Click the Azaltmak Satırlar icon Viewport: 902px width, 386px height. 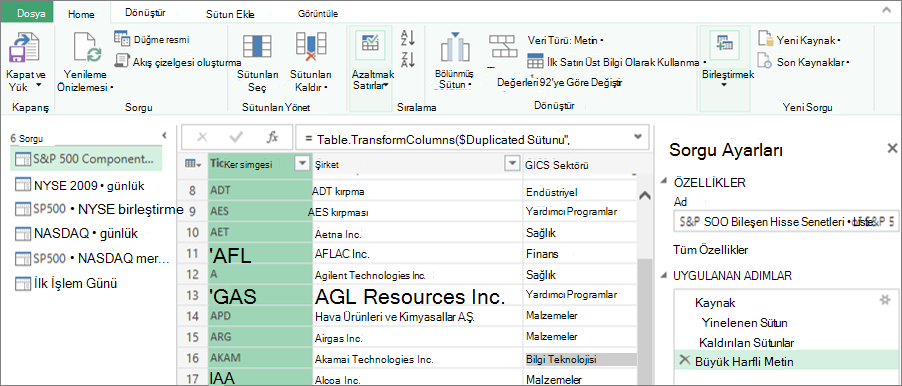tap(370, 44)
